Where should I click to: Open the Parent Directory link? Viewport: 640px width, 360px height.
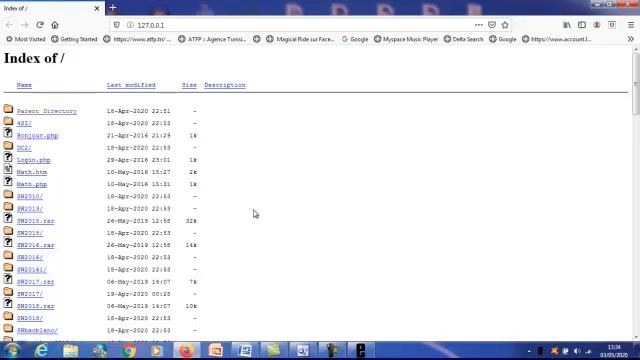click(x=47, y=111)
